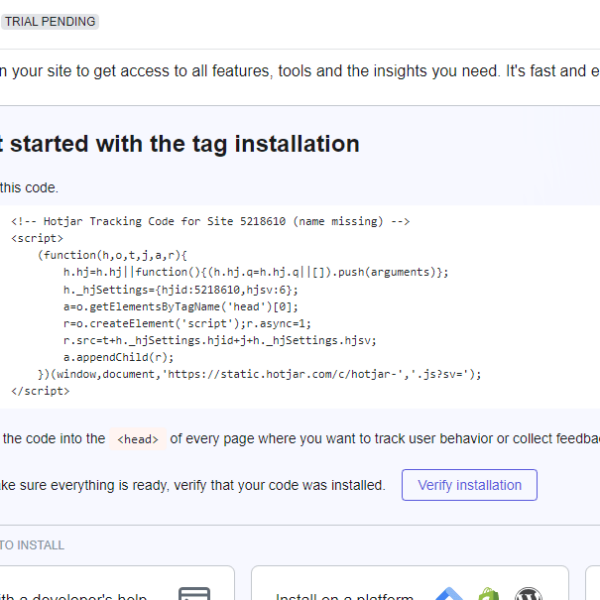
Task: Click the Shopify bag icon
Action: click(489, 593)
